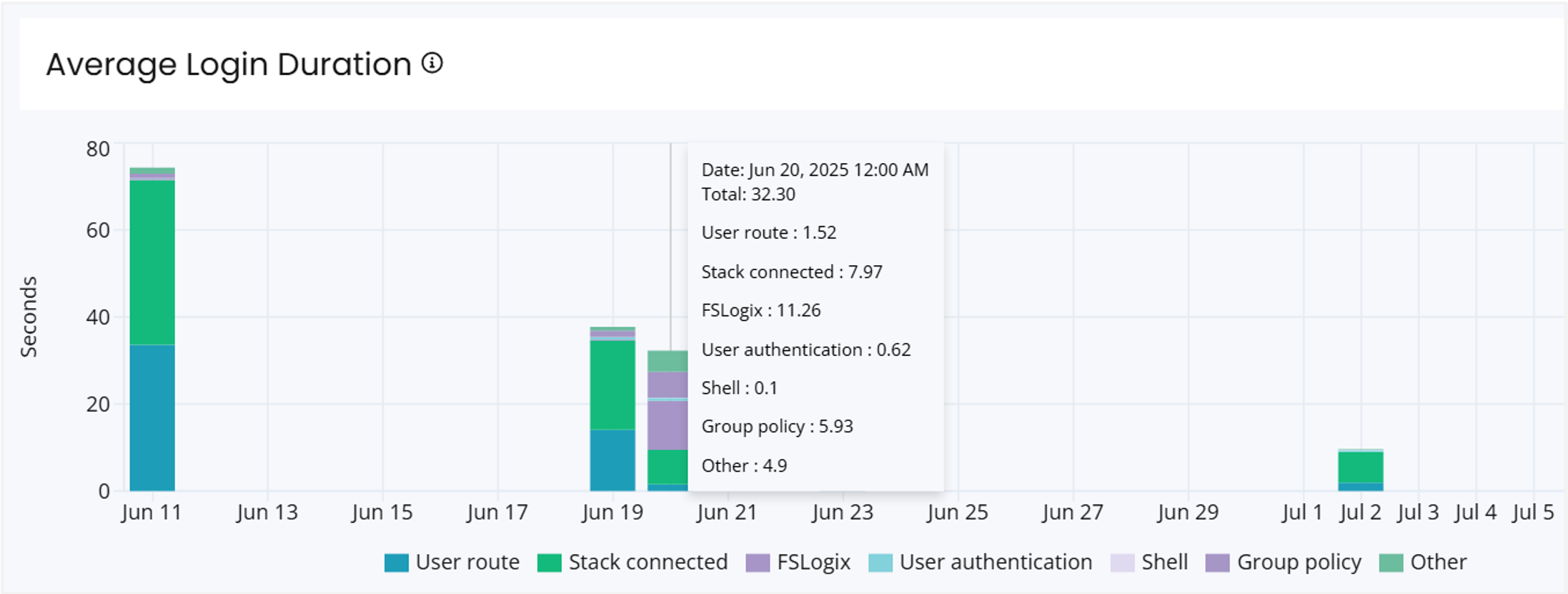Select the green segment of the Jul 2 bar
This screenshot has width=1568, height=594.
point(1360,467)
